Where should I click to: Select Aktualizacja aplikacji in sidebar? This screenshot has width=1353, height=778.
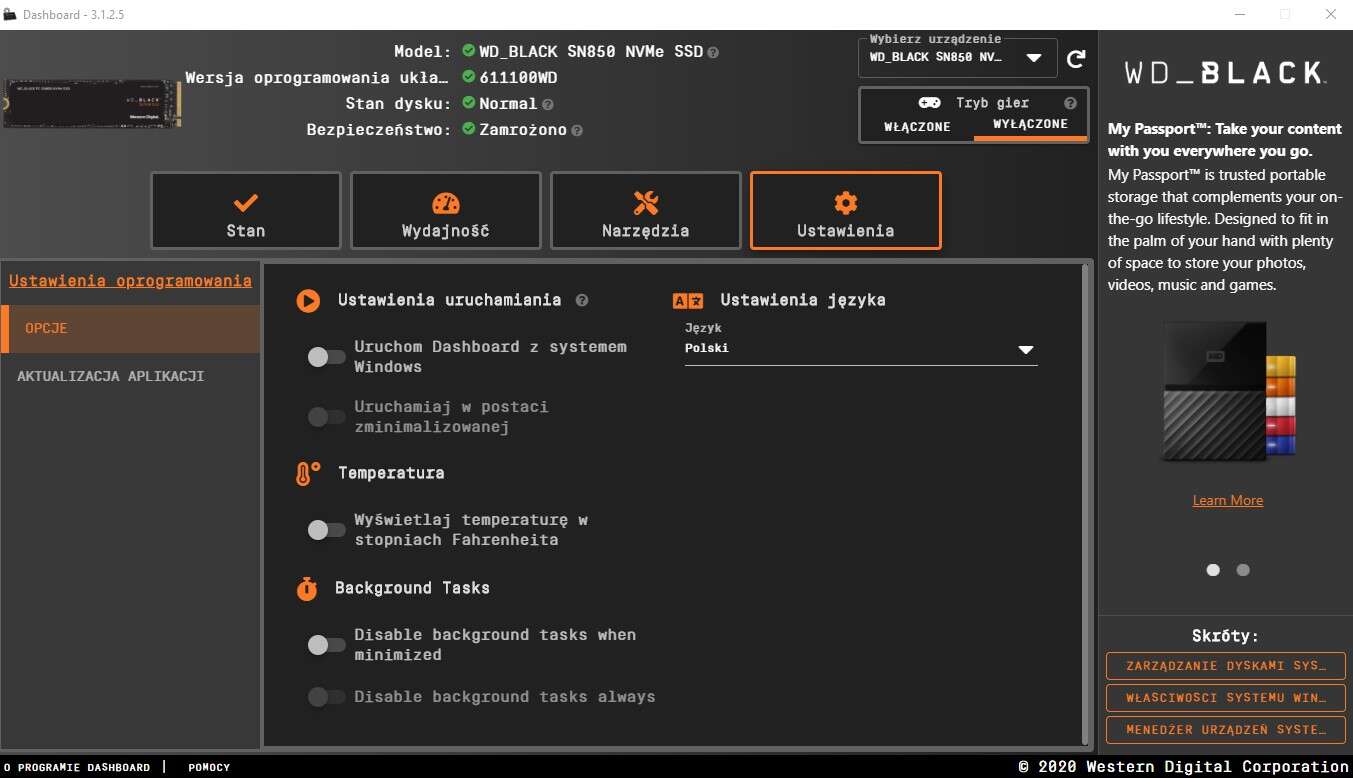111,376
